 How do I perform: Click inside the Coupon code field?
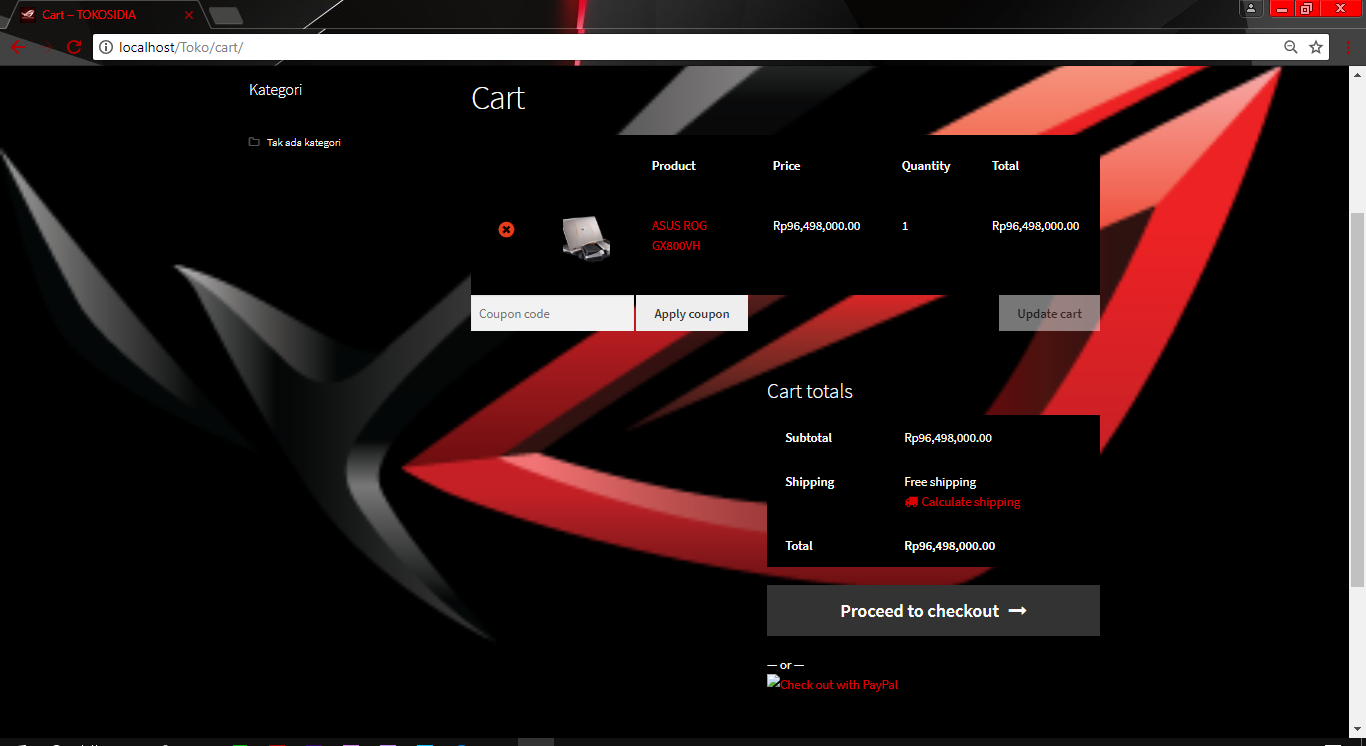(552, 313)
